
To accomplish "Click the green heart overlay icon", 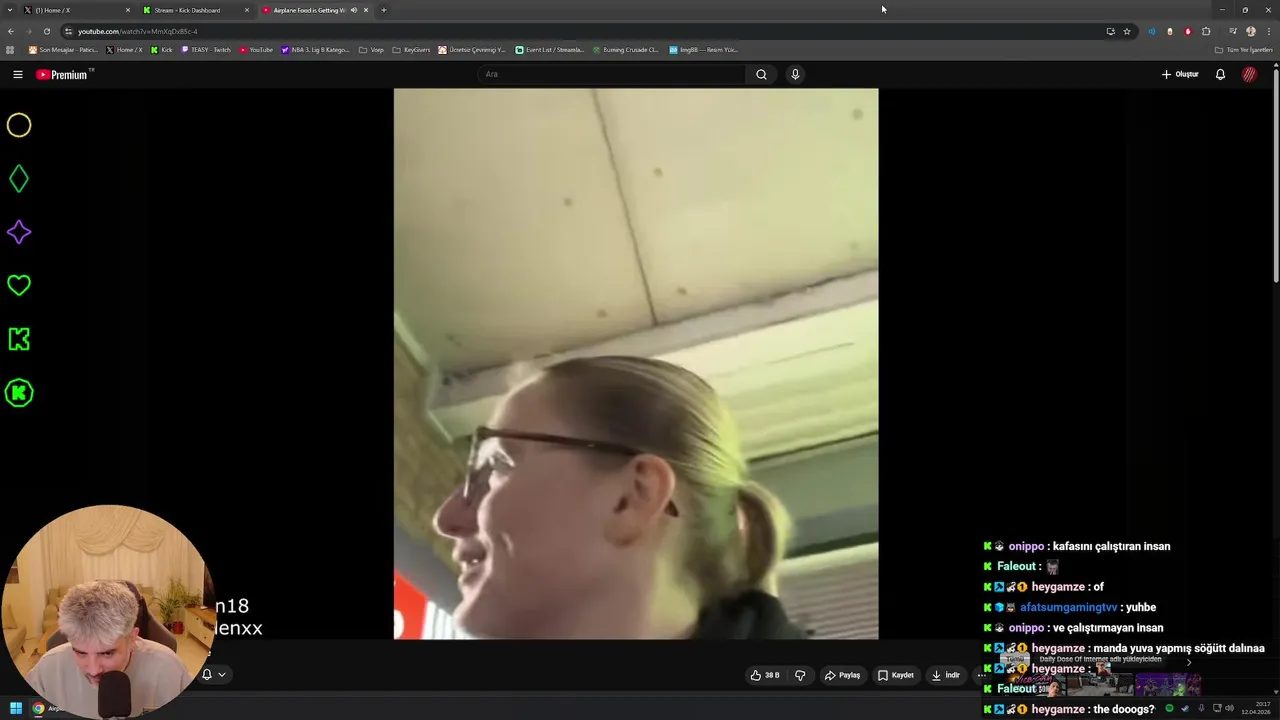I will (19, 285).
